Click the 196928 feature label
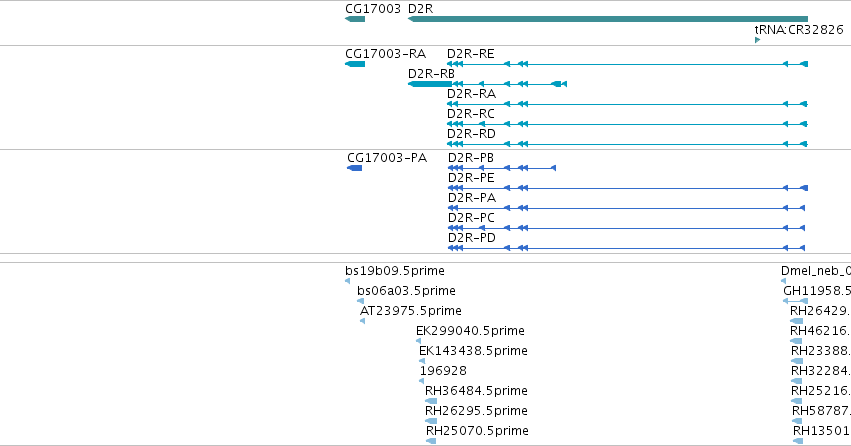The width and height of the screenshot is (851, 446). tap(443, 371)
